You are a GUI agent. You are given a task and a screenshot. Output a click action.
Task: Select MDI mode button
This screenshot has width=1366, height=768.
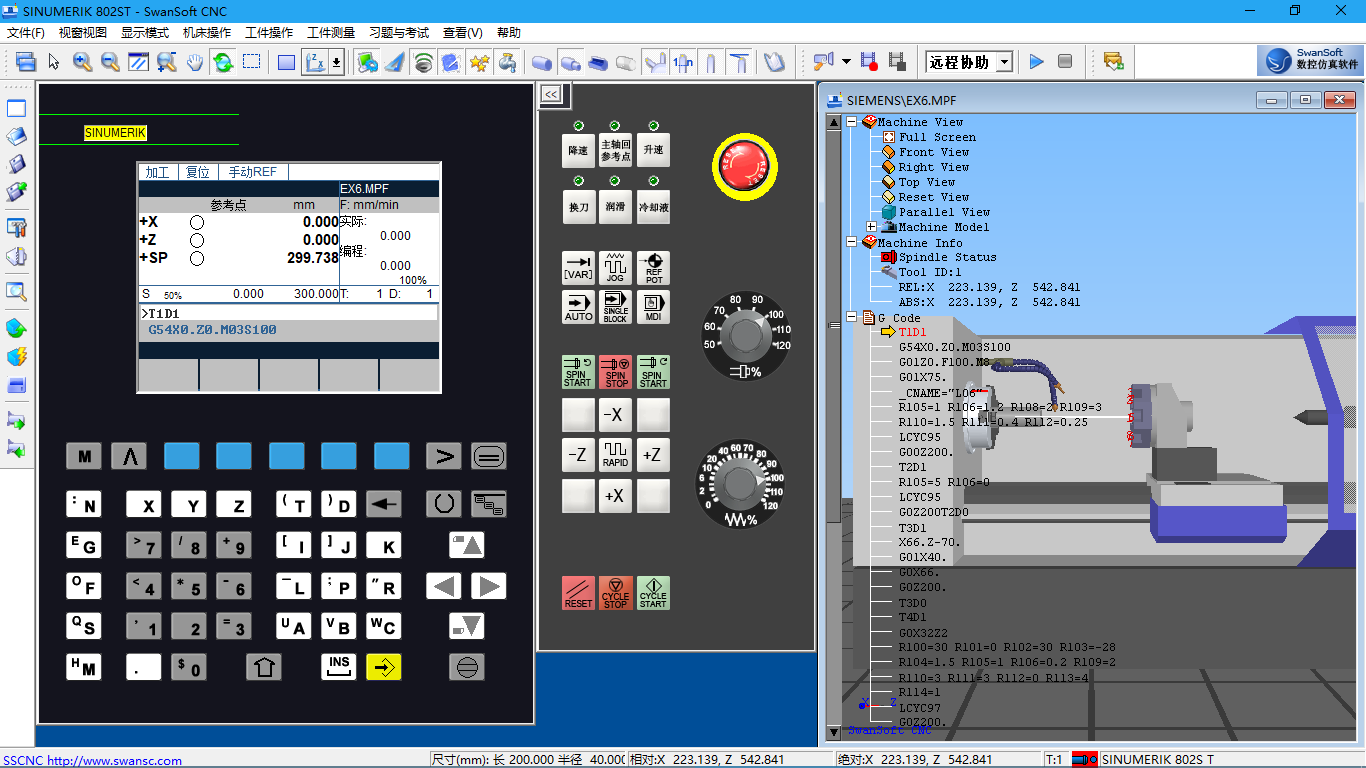click(x=653, y=307)
